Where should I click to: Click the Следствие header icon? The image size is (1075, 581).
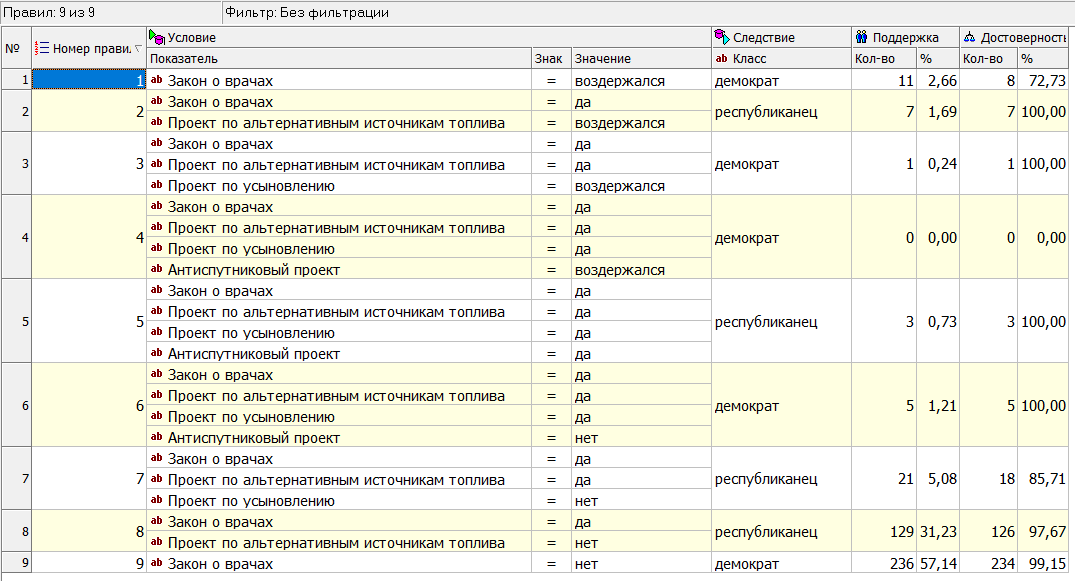coord(721,37)
